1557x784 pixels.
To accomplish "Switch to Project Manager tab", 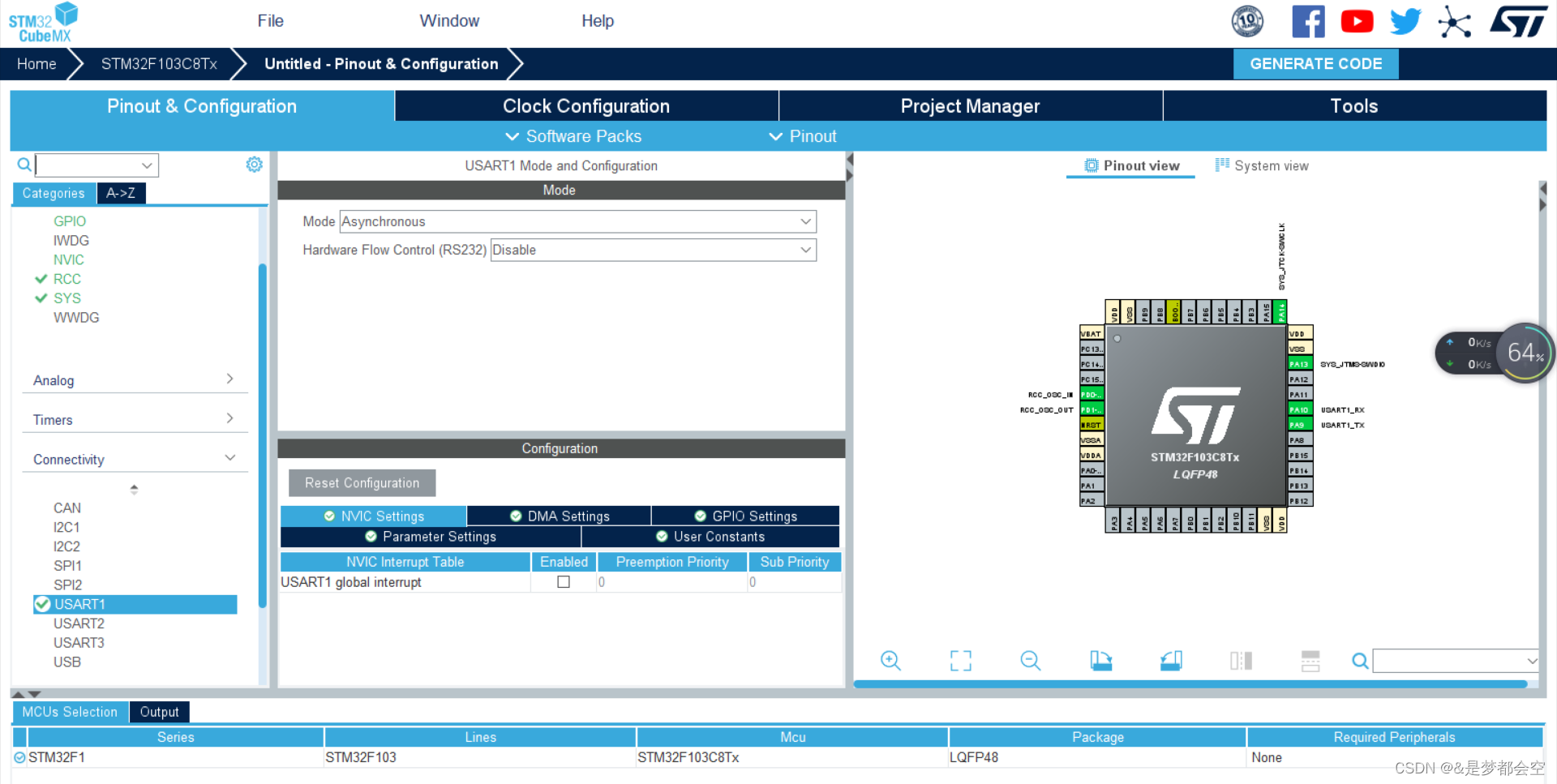I will tap(970, 106).
